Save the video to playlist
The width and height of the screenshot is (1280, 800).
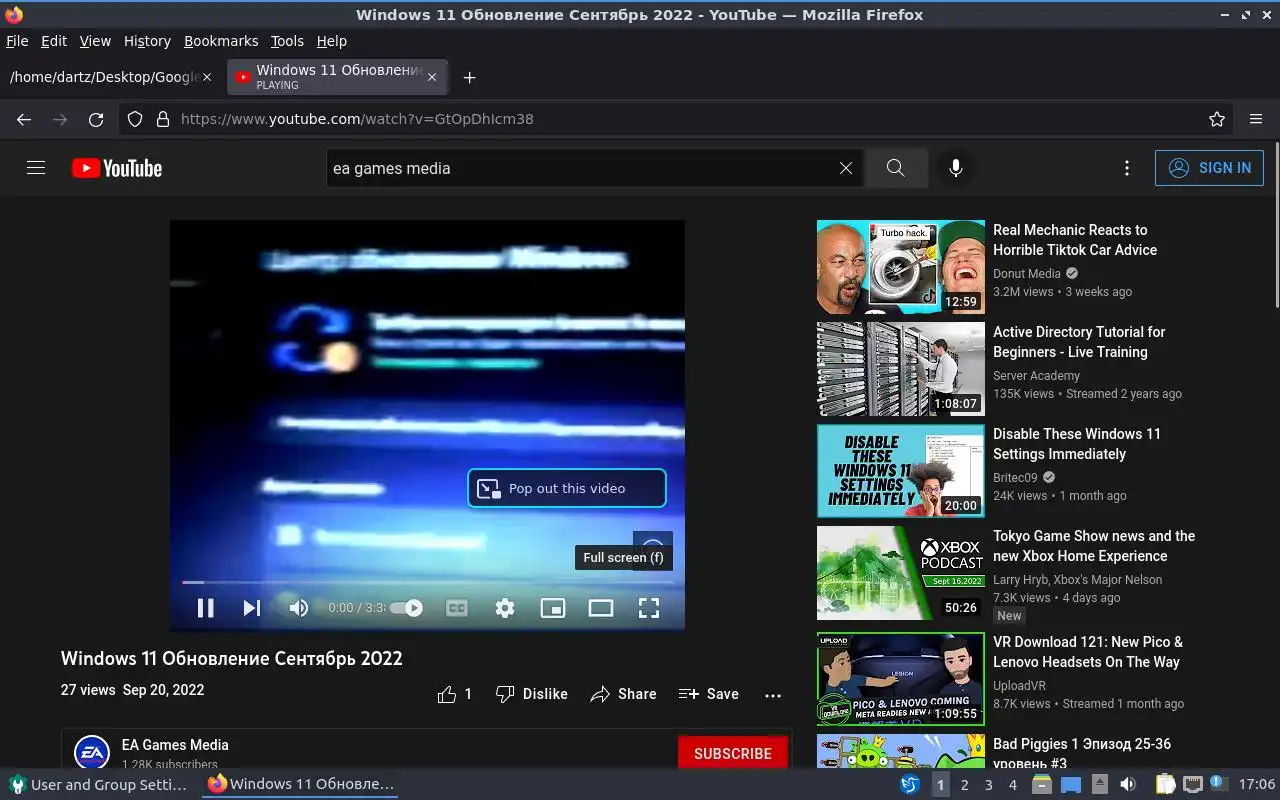tap(709, 694)
